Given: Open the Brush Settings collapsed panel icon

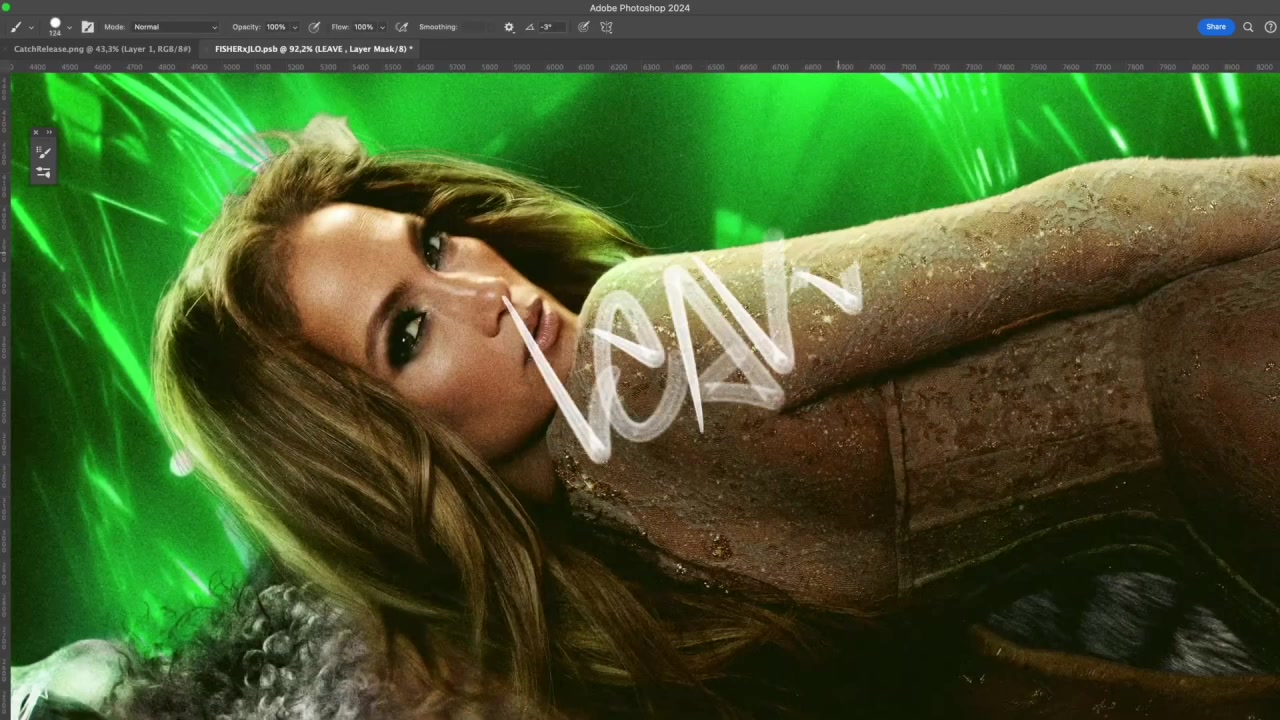Looking at the screenshot, I should (43, 173).
